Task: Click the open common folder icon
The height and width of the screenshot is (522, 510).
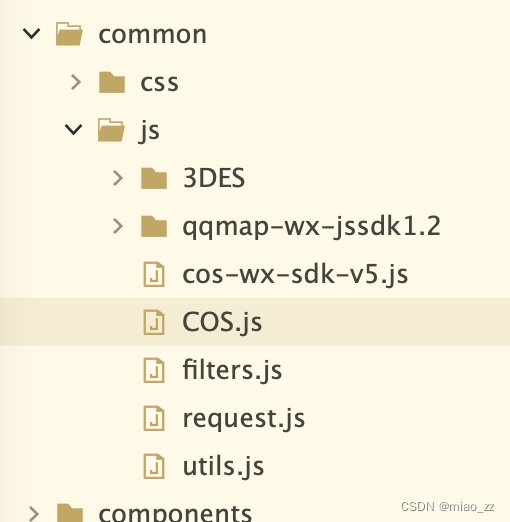Action: pyautogui.click(x=69, y=34)
